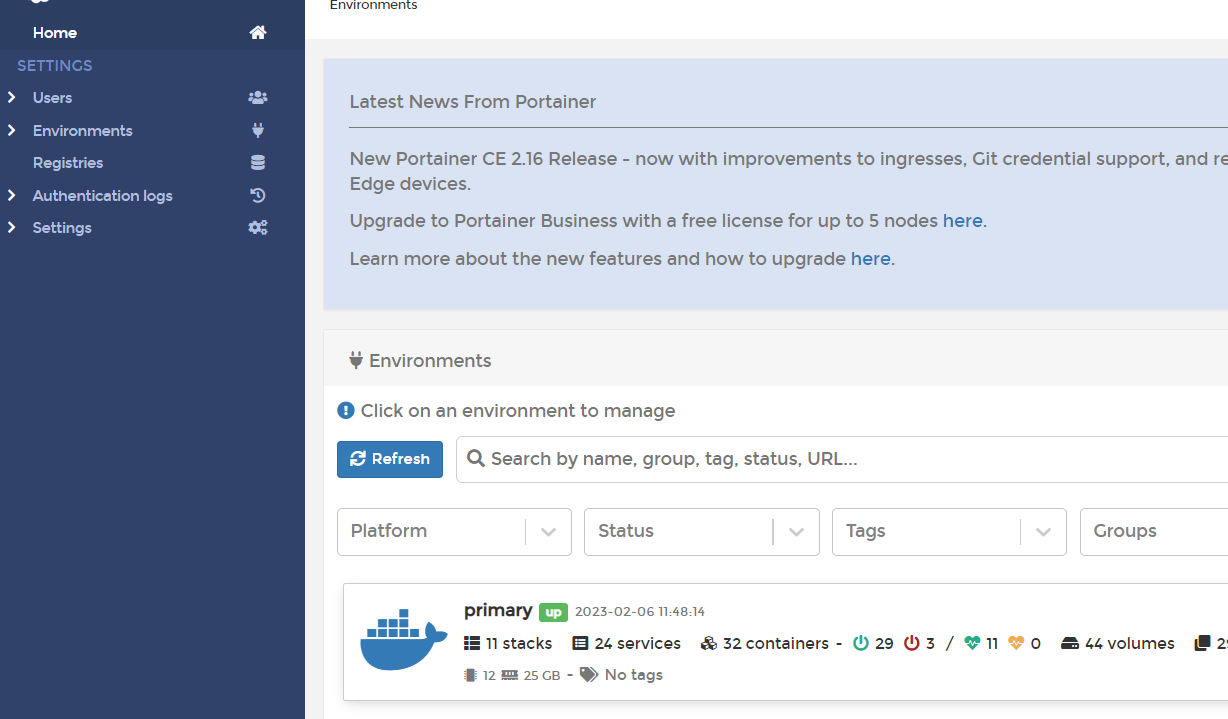The width and height of the screenshot is (1228, 719).
Task: Expand the Environments sidebar section
Action: 12,131
